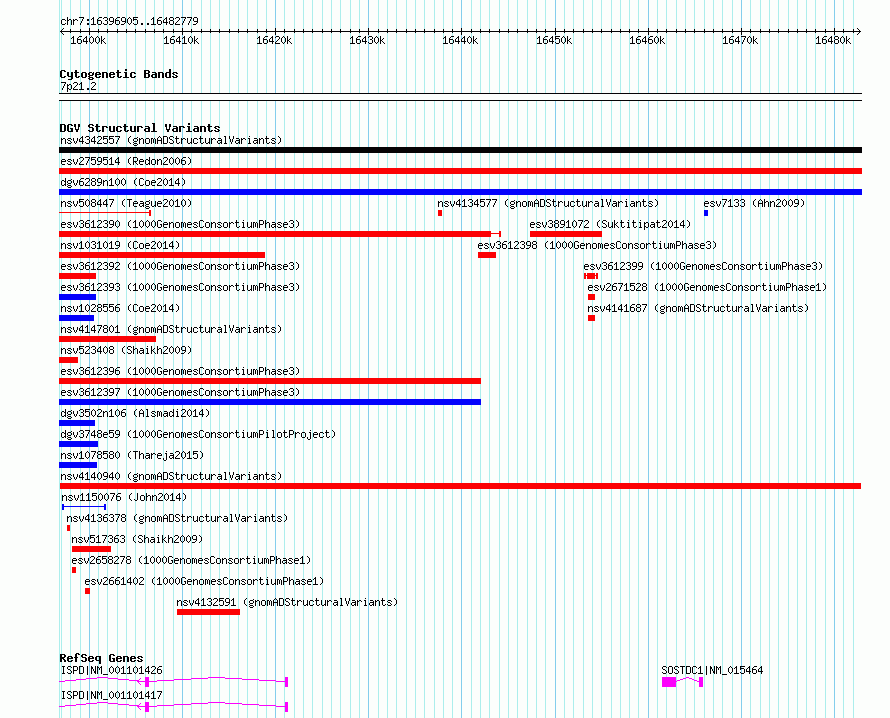The image size is (890, 718).
Task: Open esv3612393 1000Genomes Phase3 label
Action: point(180,287)
